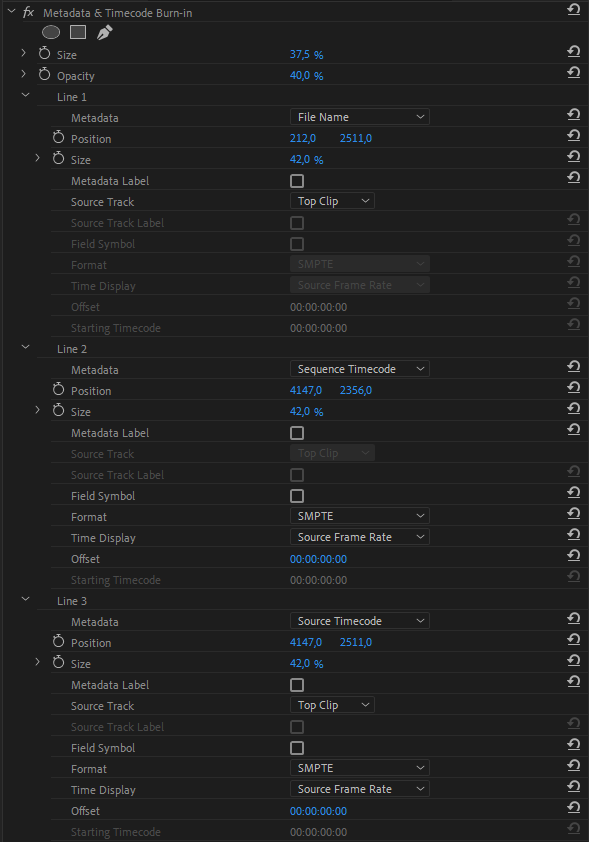
Task: Check the Line 3 Metadata Label box
Action: pyautogui.click(x=297, y=685)
